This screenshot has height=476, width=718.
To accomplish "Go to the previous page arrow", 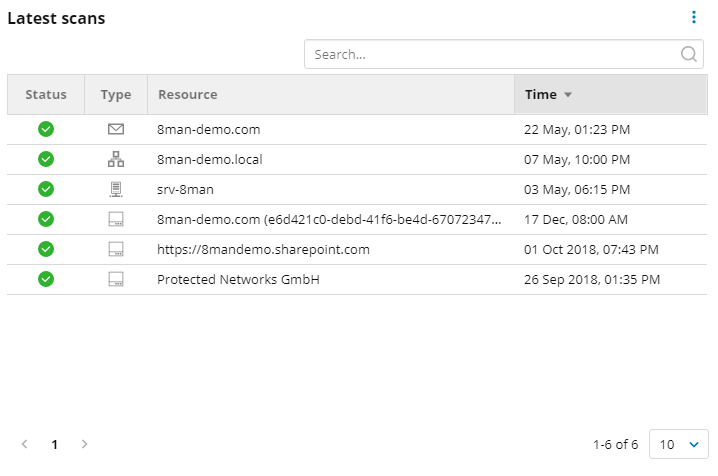I will click(x=25, y=444).
